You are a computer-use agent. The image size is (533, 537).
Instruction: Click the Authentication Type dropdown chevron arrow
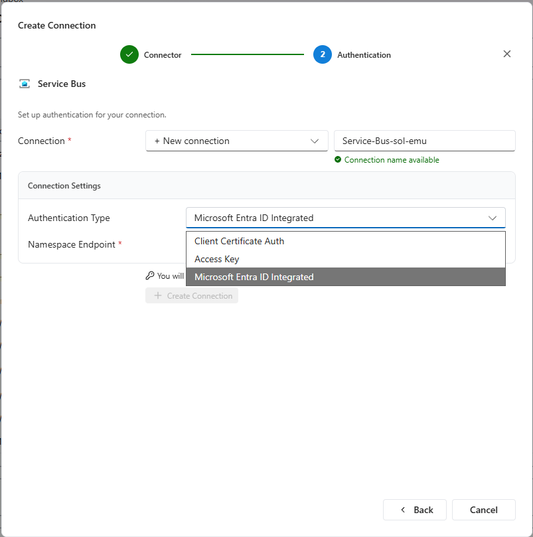492,218
